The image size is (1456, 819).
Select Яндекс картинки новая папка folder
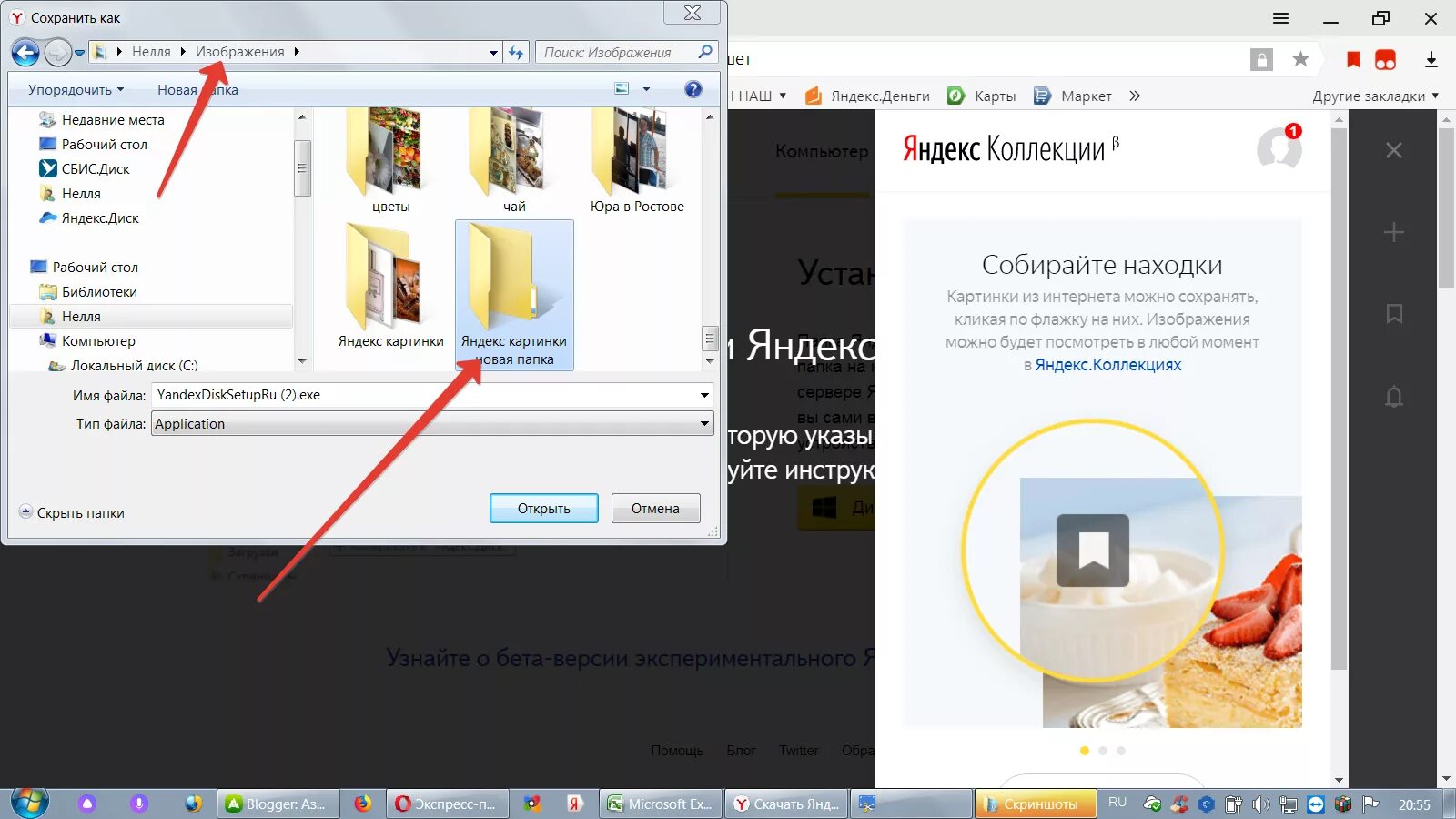pos(514,295)
